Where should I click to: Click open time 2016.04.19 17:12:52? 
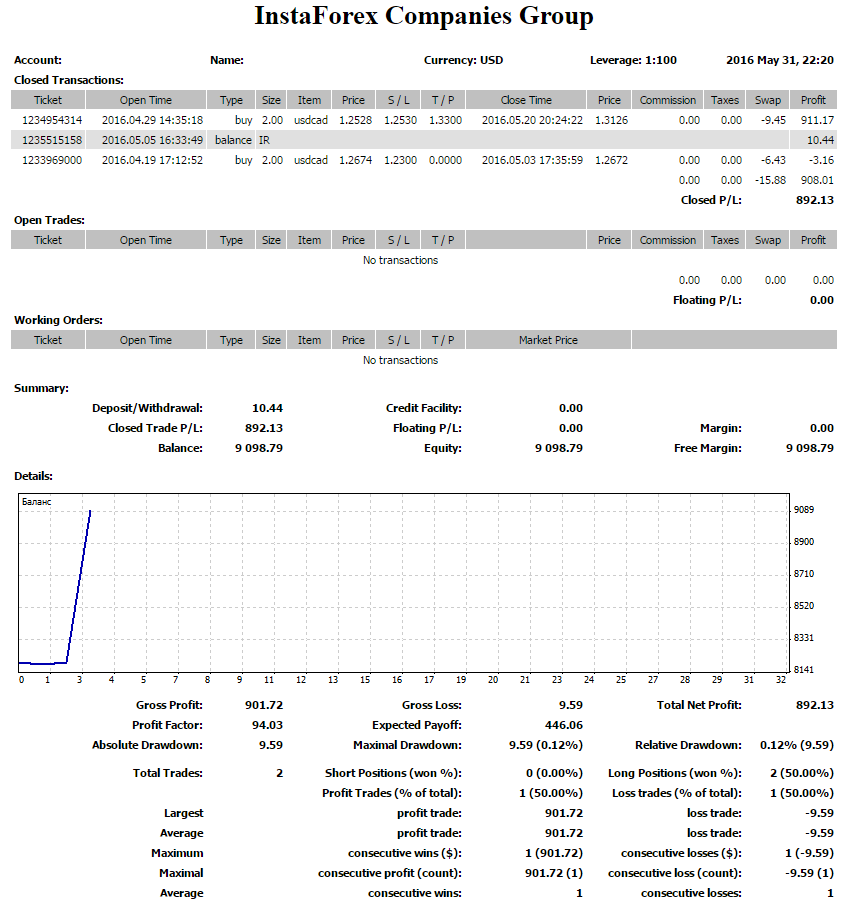(x=153, y=160)
